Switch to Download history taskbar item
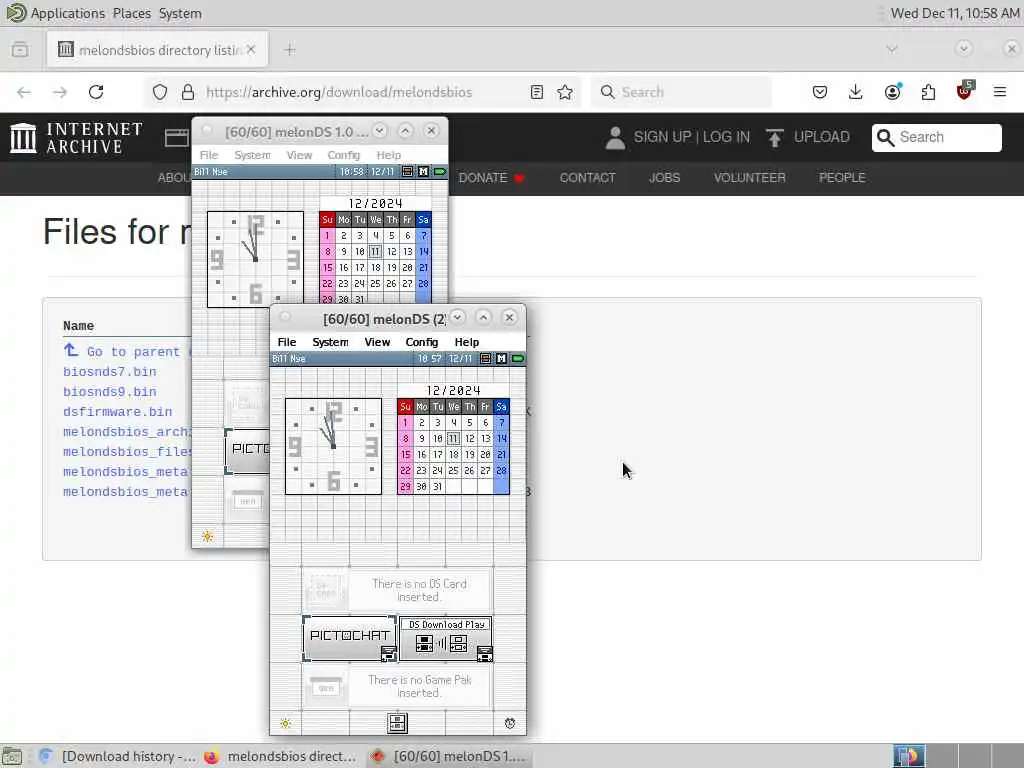The image size is (1024, 768). [118, 756]
